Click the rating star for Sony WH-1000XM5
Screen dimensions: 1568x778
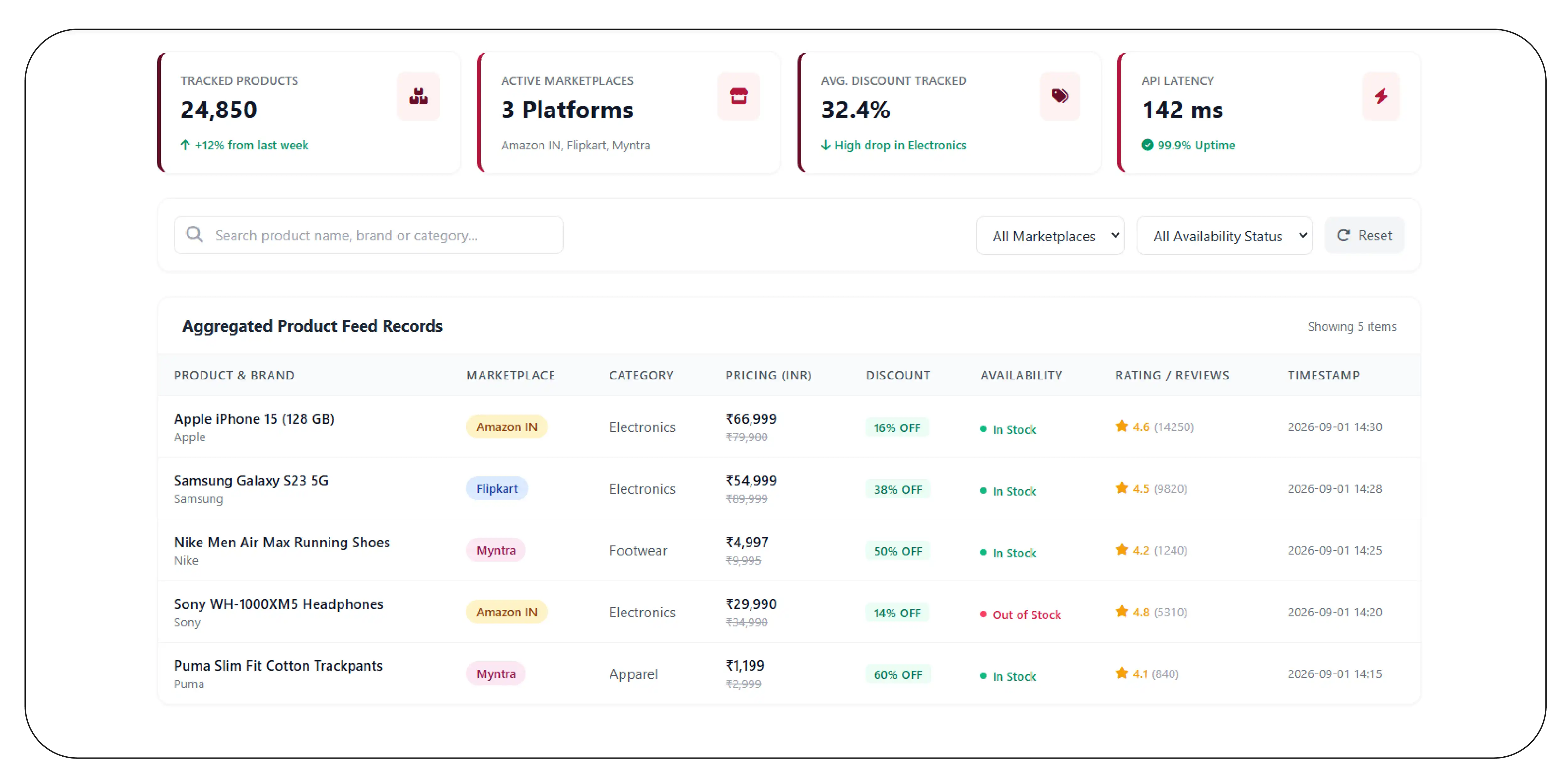[x=1122, y=611]
